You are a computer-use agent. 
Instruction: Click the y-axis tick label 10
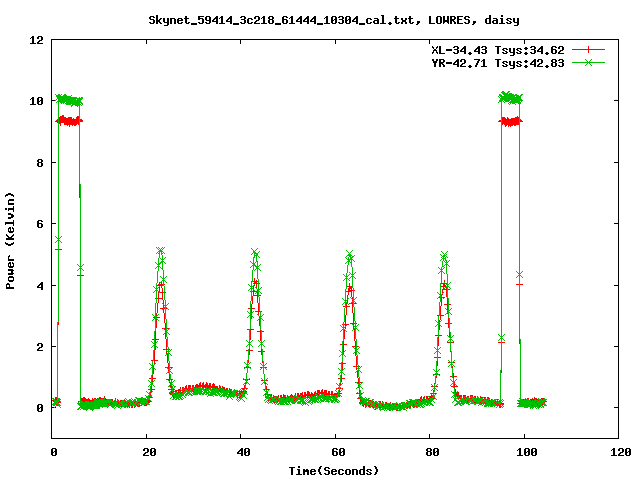[36, 101]
